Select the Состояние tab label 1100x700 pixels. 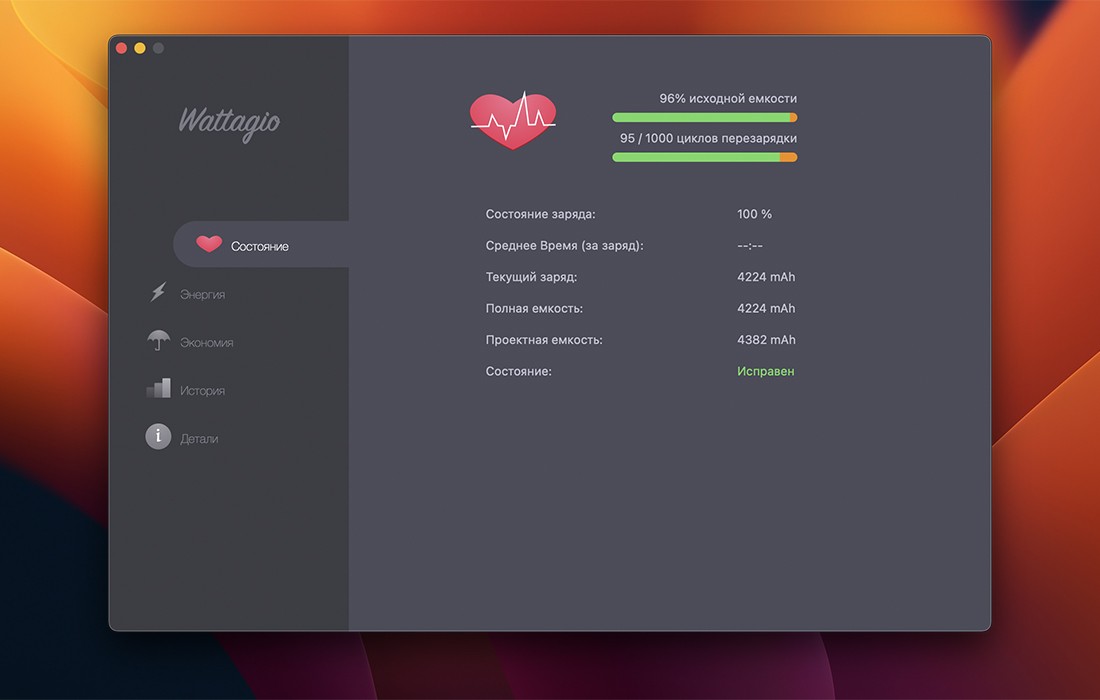click(259, 246)
